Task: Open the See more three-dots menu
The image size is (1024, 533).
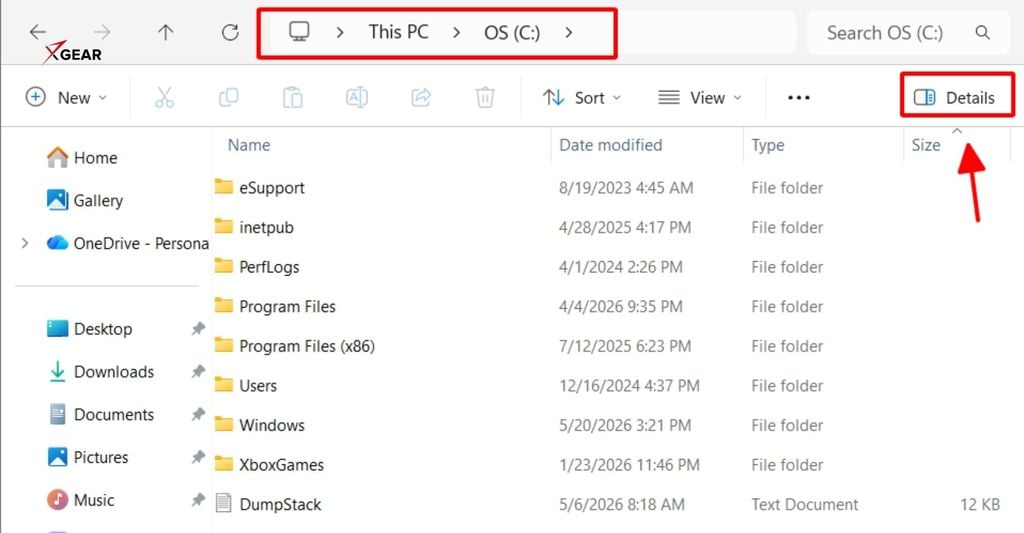Action: pyautogui.click(x=798, y=97)
